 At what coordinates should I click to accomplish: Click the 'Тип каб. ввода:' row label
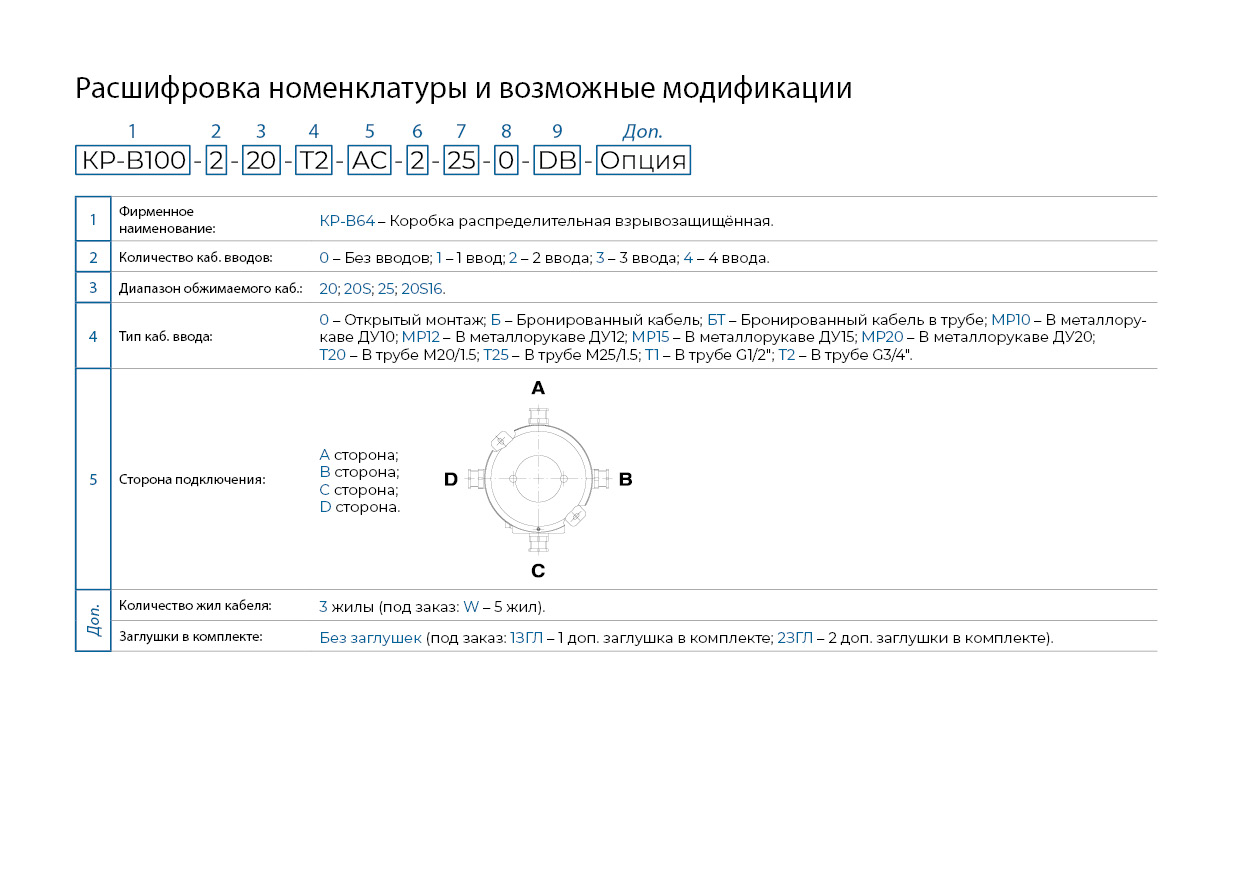coord(165,337)
